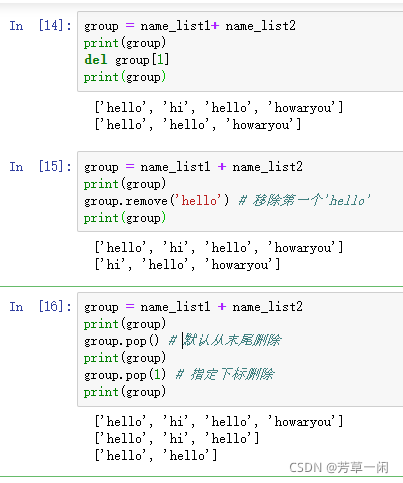Click the group.remove('hello') code line
The height and width of the screenshot is (483, 403).
pyautogui.click(x=156, y=201)
